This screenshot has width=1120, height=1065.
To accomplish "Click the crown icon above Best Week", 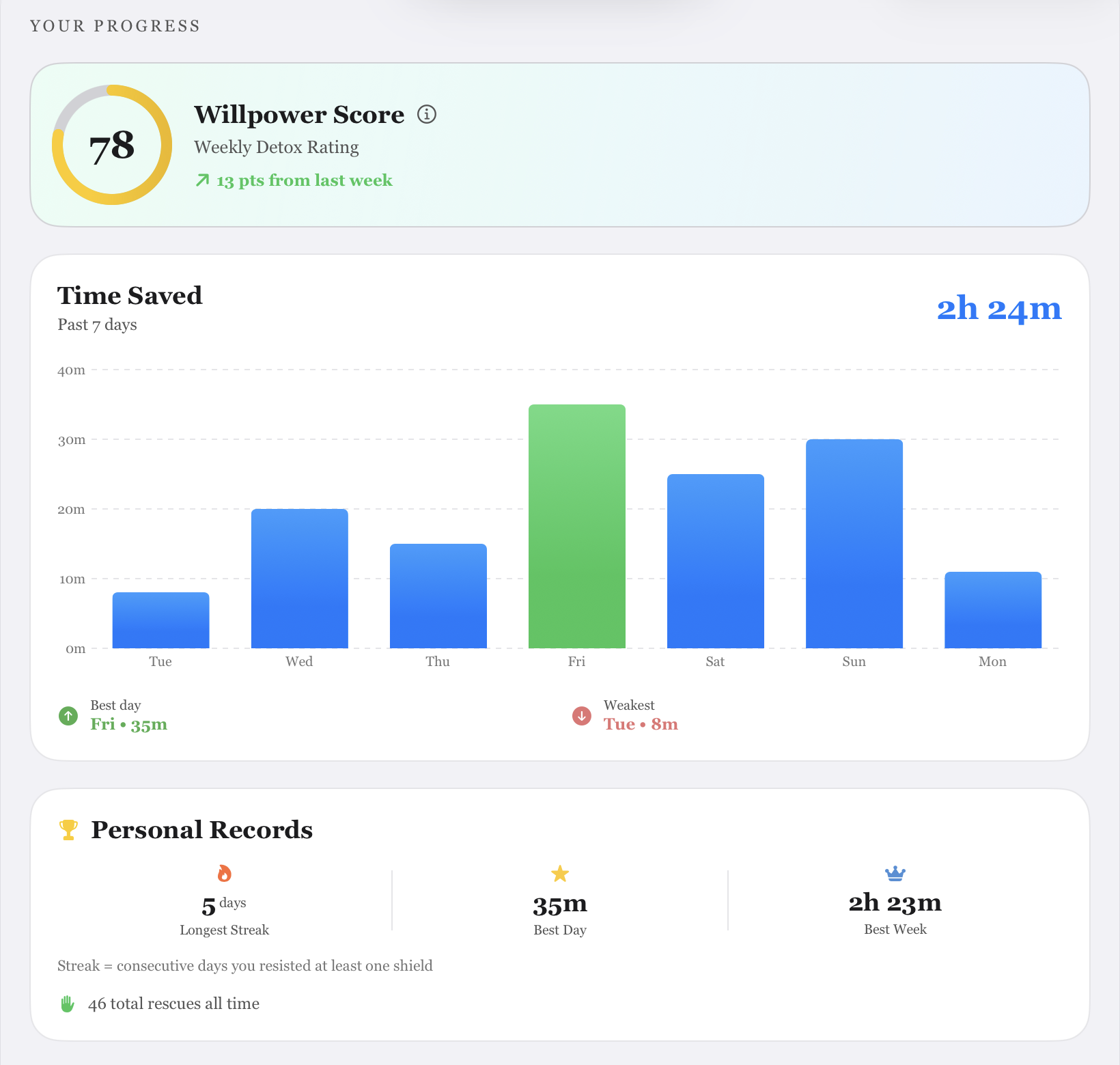I will click(x=895, y=873).
